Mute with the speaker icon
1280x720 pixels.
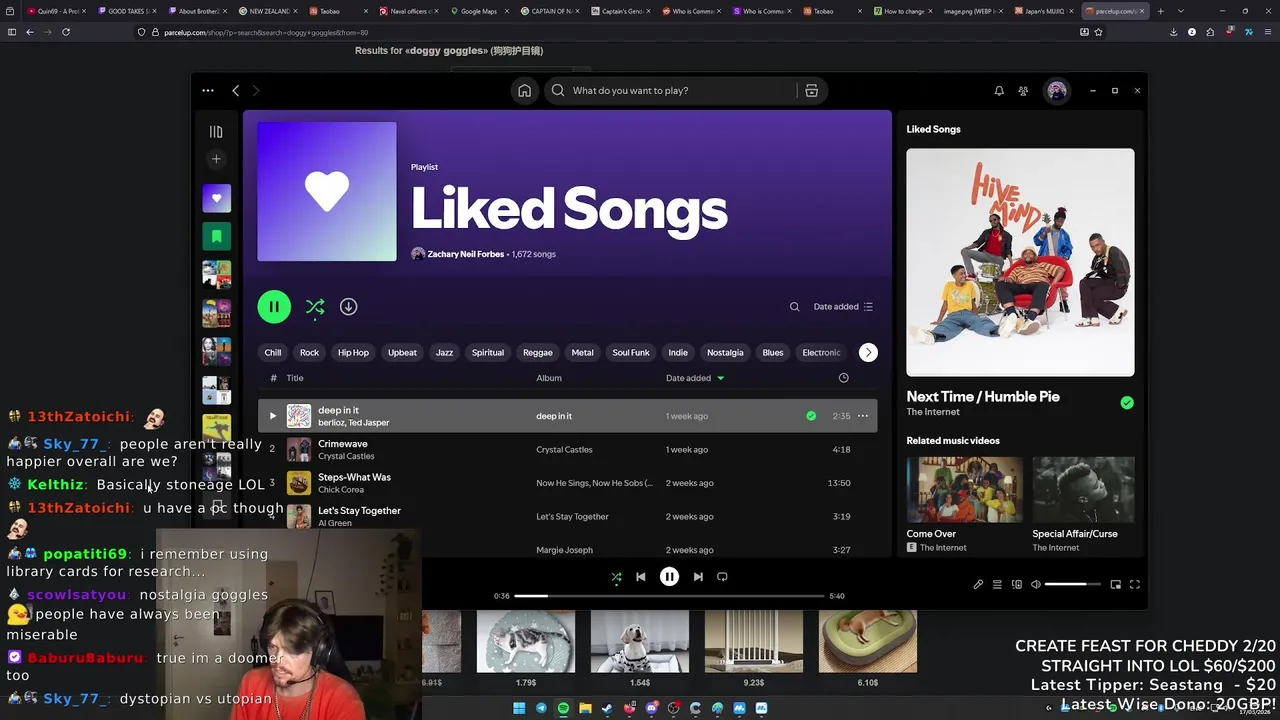(1036, 585)
